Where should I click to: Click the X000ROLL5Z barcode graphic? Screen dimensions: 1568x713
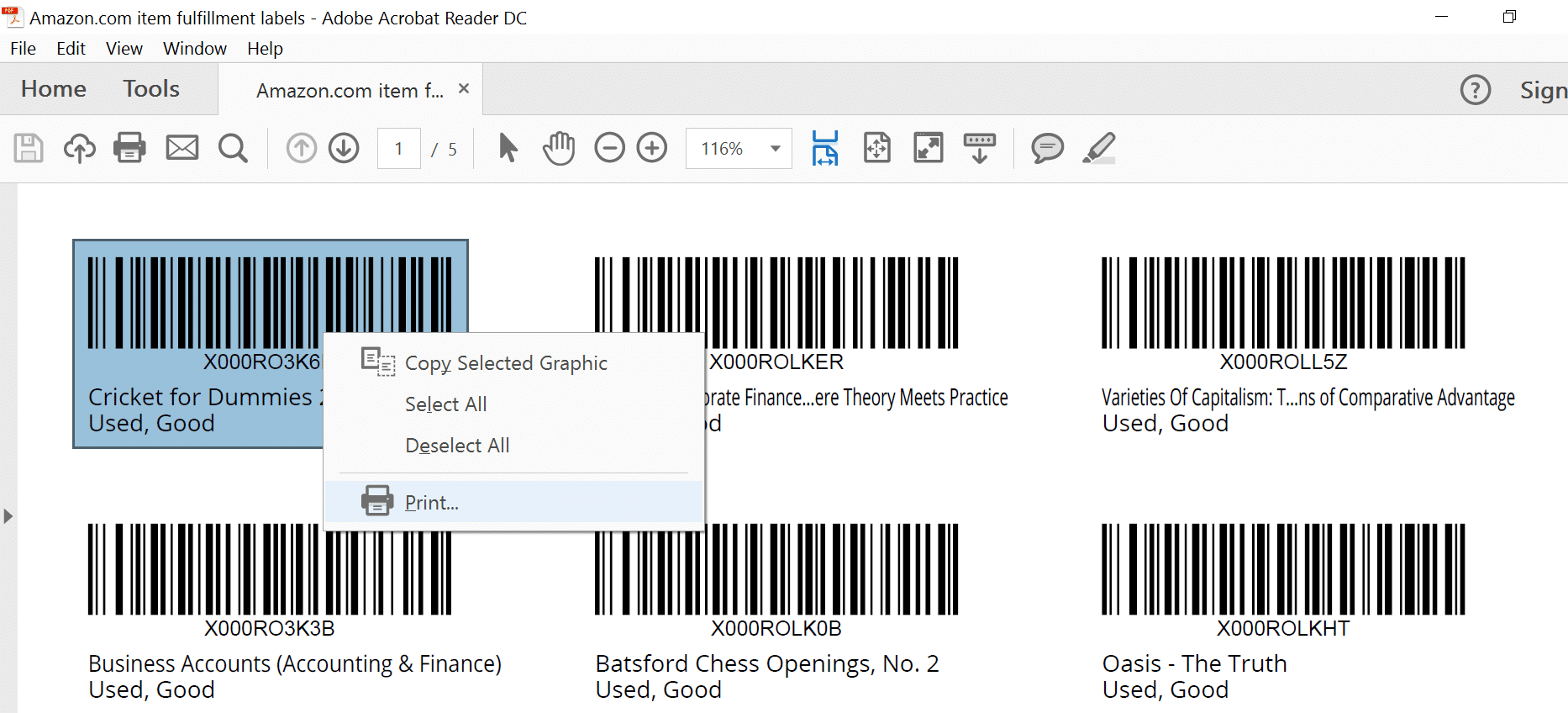(1283, 303)
